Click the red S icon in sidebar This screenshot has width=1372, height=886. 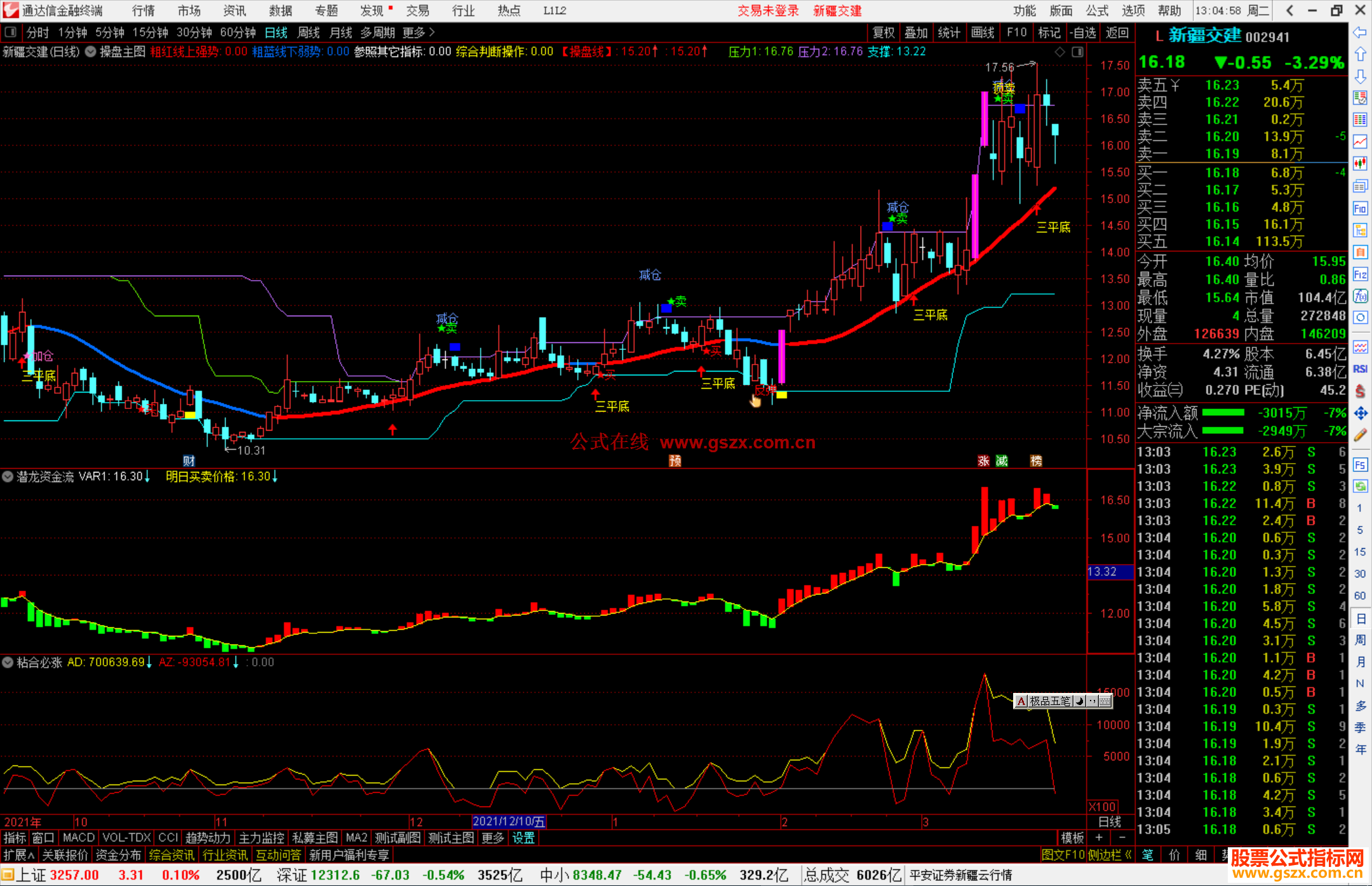click(1360, 391)
